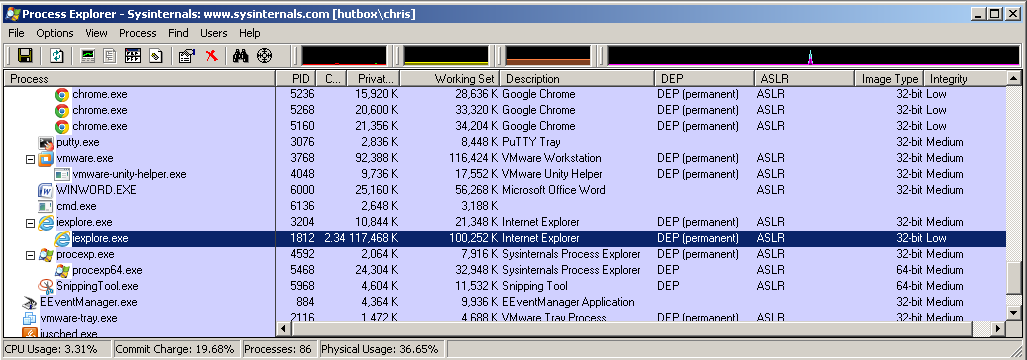Collapse the procexp.exe tree node

pyautogui.click(x=30, y=255)
